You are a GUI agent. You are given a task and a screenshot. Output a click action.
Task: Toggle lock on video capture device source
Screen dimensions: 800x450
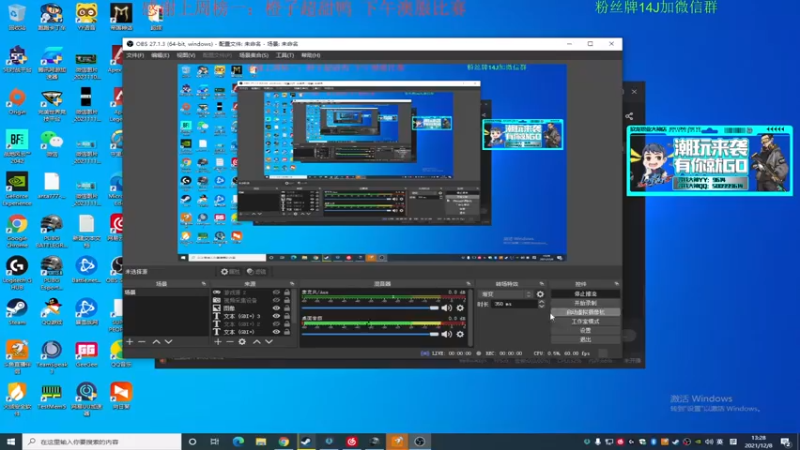[287, 300]
